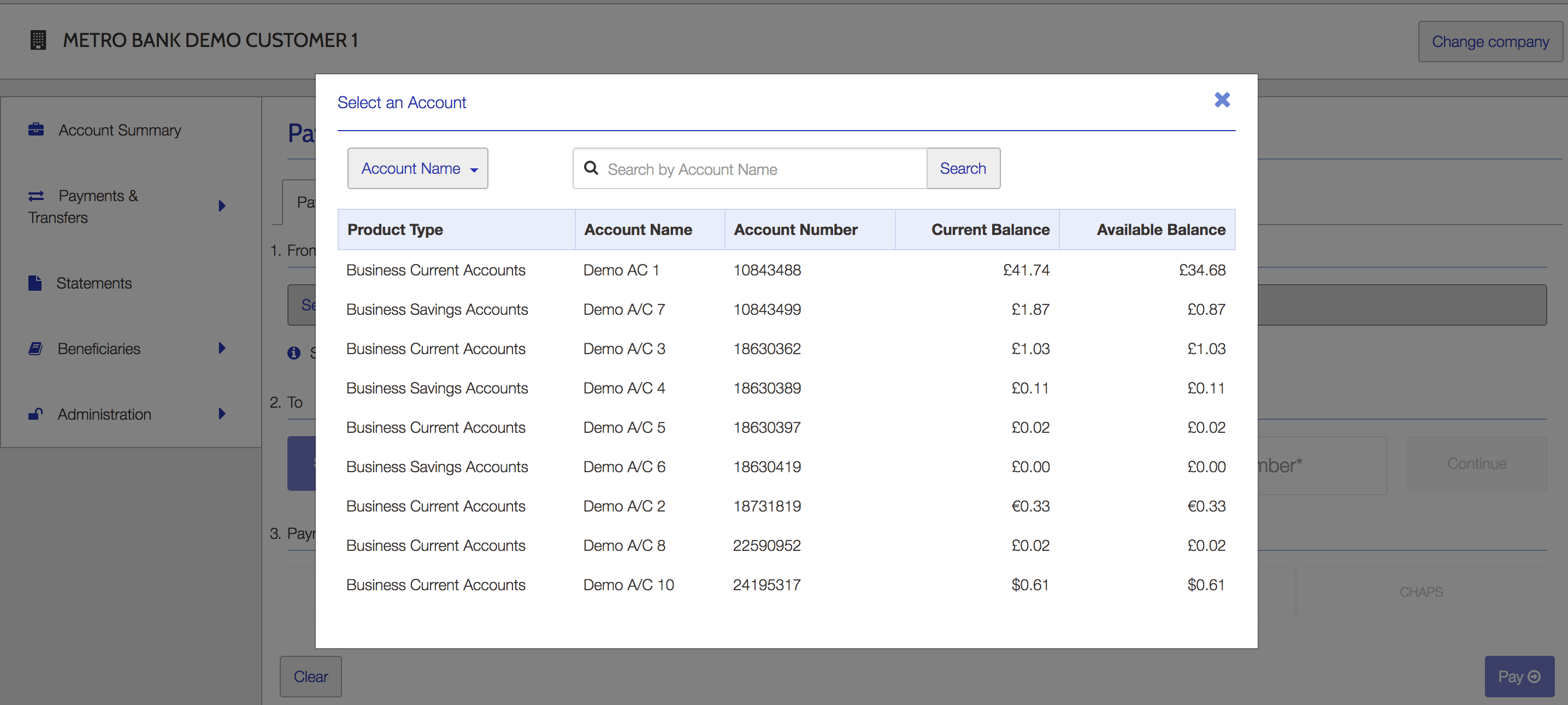Screen dimensions: 1568x705
Task: Click Search button for account lookup
Action: pyautogui.click(x=963, y=168)
